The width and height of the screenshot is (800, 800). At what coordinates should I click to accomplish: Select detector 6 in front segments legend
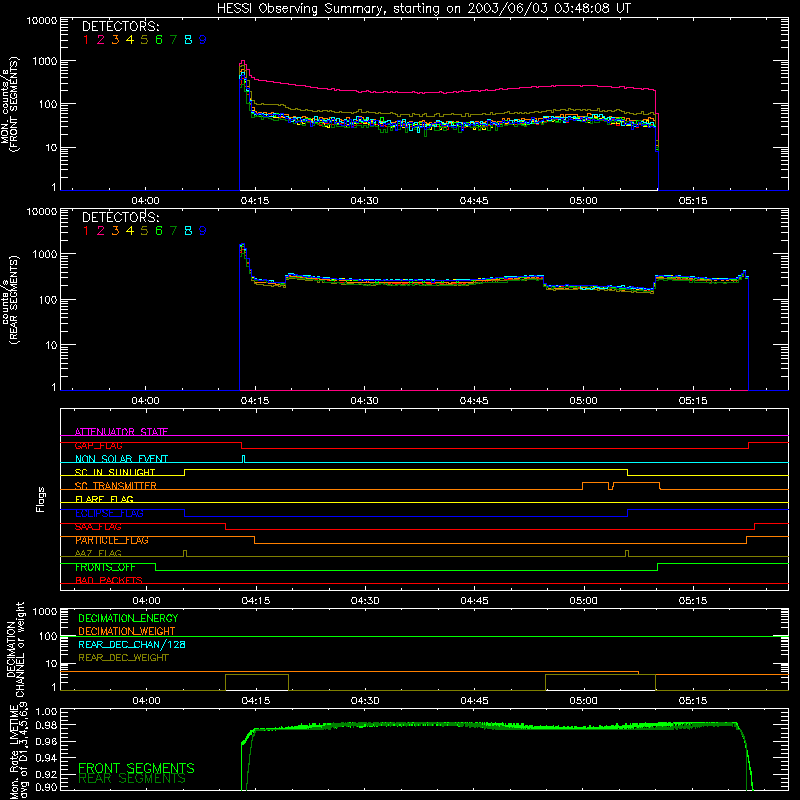click(x=159, y=40)
